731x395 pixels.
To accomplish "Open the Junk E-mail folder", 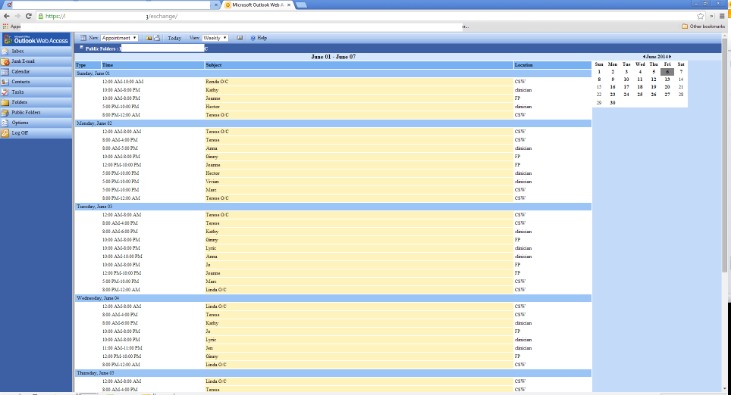I will point(35,62).
